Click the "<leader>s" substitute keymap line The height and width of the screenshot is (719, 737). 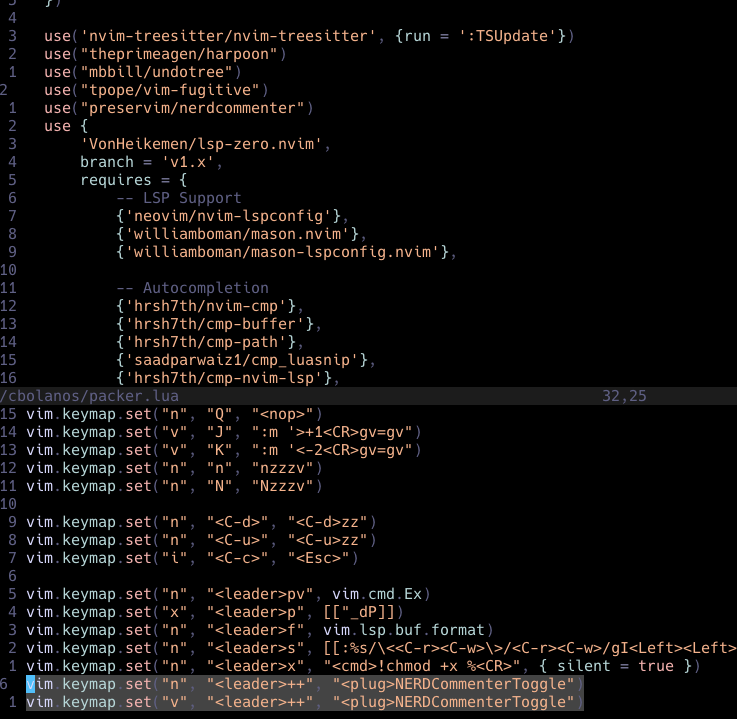pyautogui.click(x=381, y=648)
